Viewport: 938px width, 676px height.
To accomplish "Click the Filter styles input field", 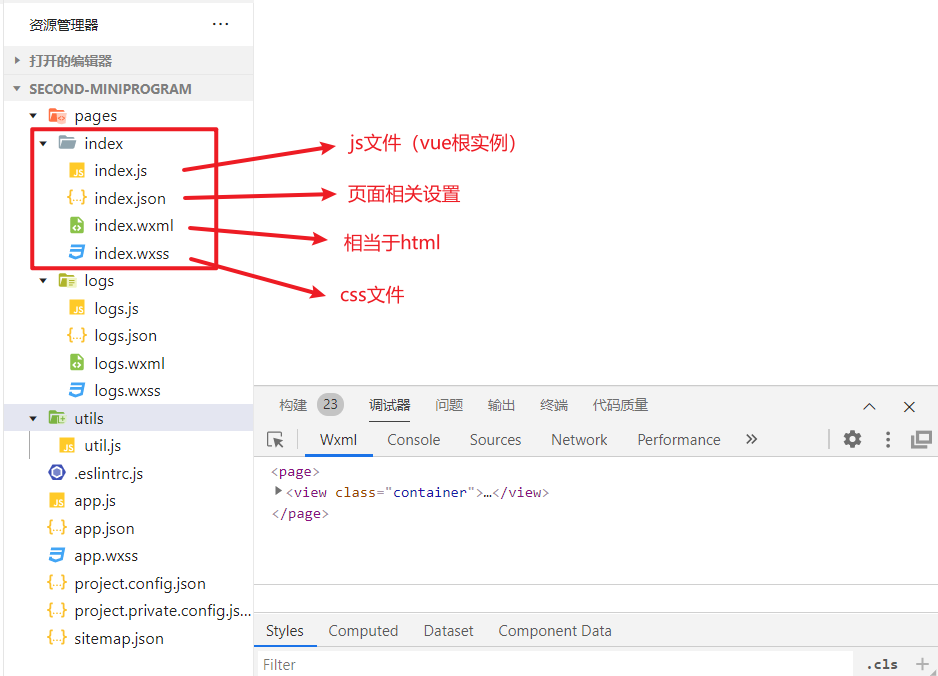I will tap(550, 664).
